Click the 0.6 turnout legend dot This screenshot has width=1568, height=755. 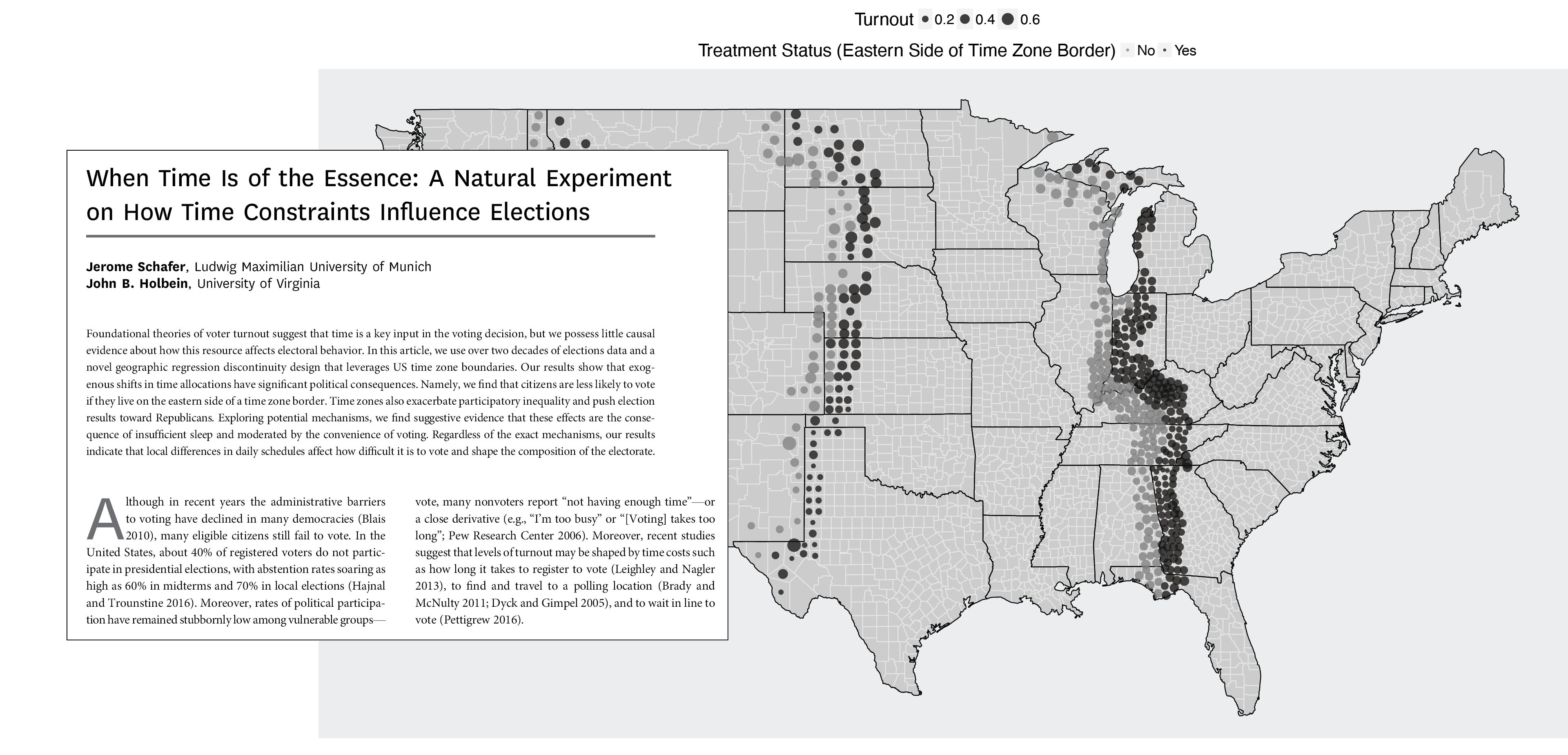(x=1008, y=20)
